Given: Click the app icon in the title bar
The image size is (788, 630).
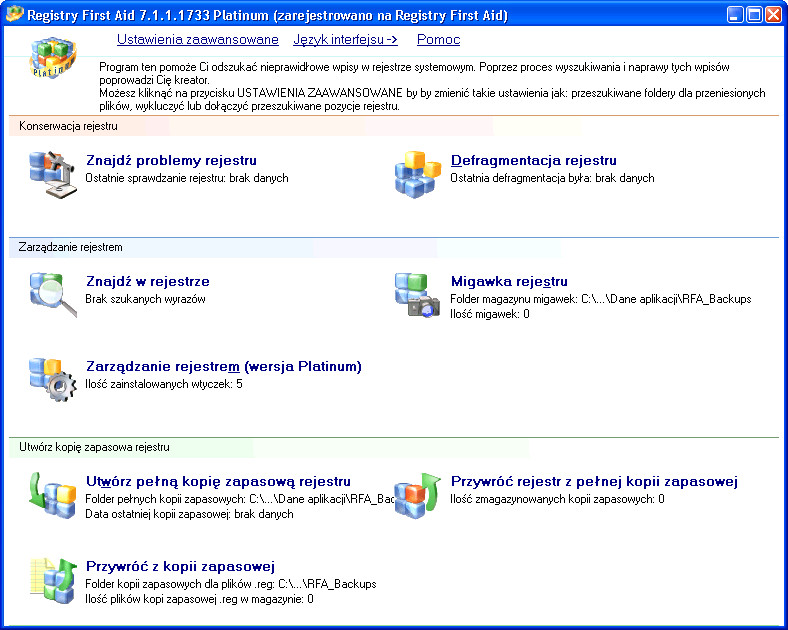Looking at the screenshot, I should 14,14.
